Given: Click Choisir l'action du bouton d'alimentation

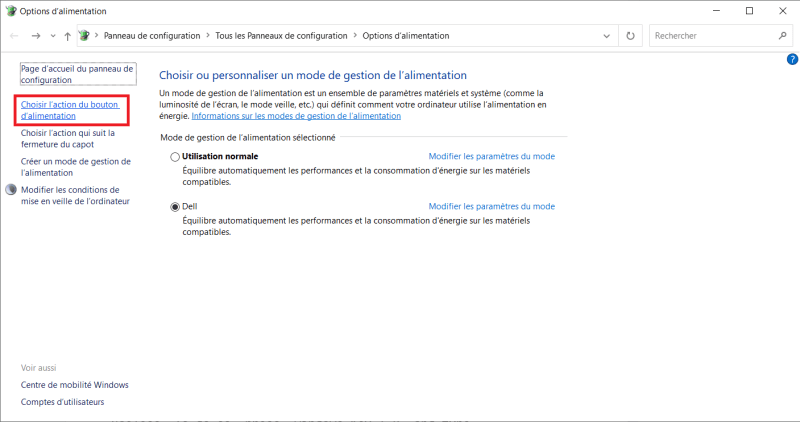Looking at the screenshot, I should [x=70, y=110].
